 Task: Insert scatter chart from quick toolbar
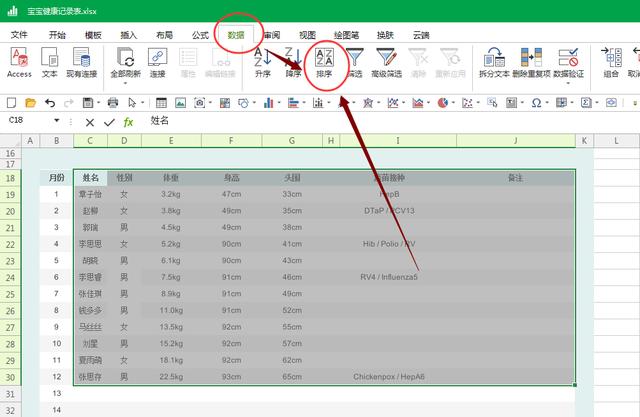click(467, 102)
